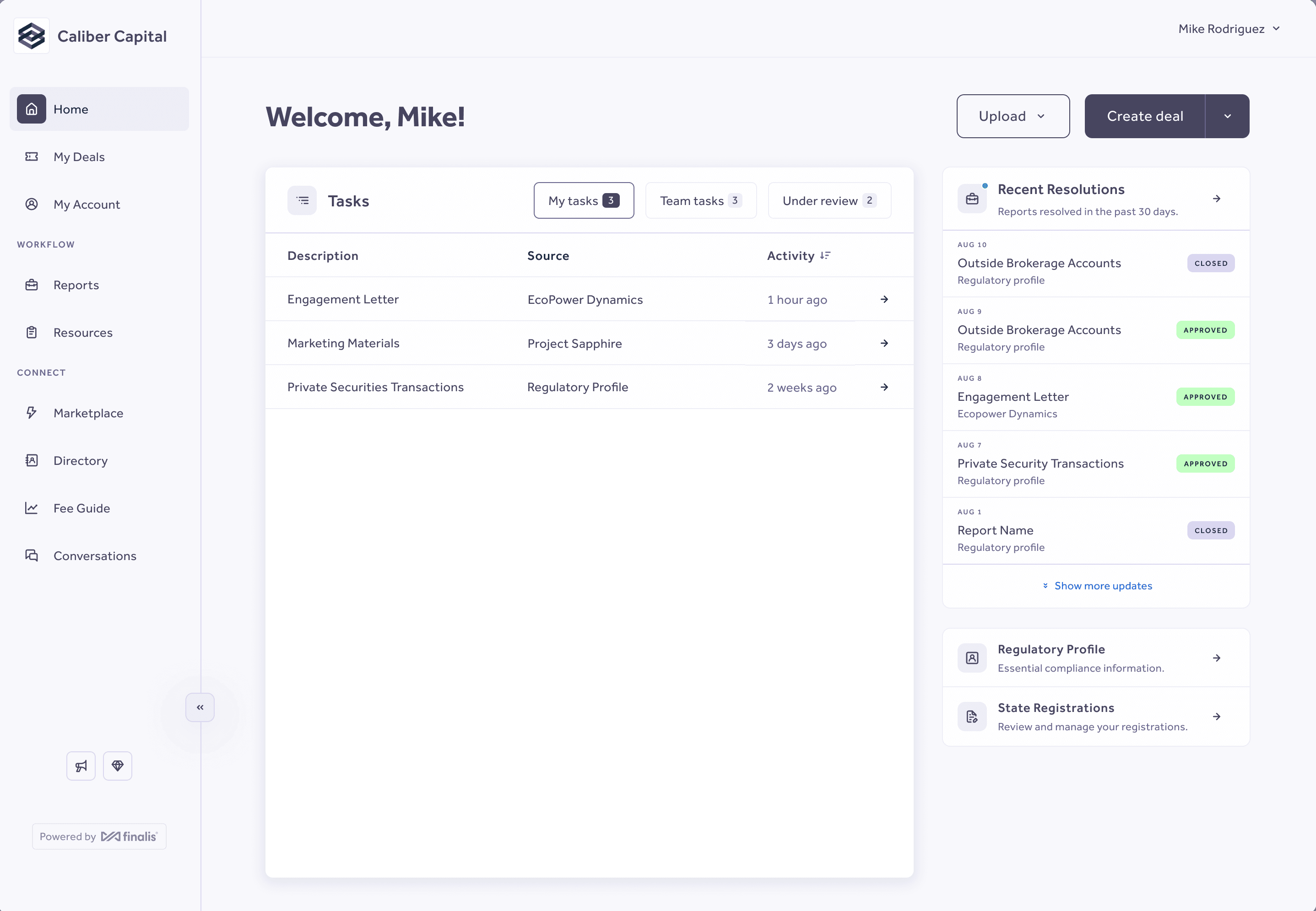Click the diamond icon in sidebar footer
The height and width of the screenshot is (911, 1316).
(118, 766)
